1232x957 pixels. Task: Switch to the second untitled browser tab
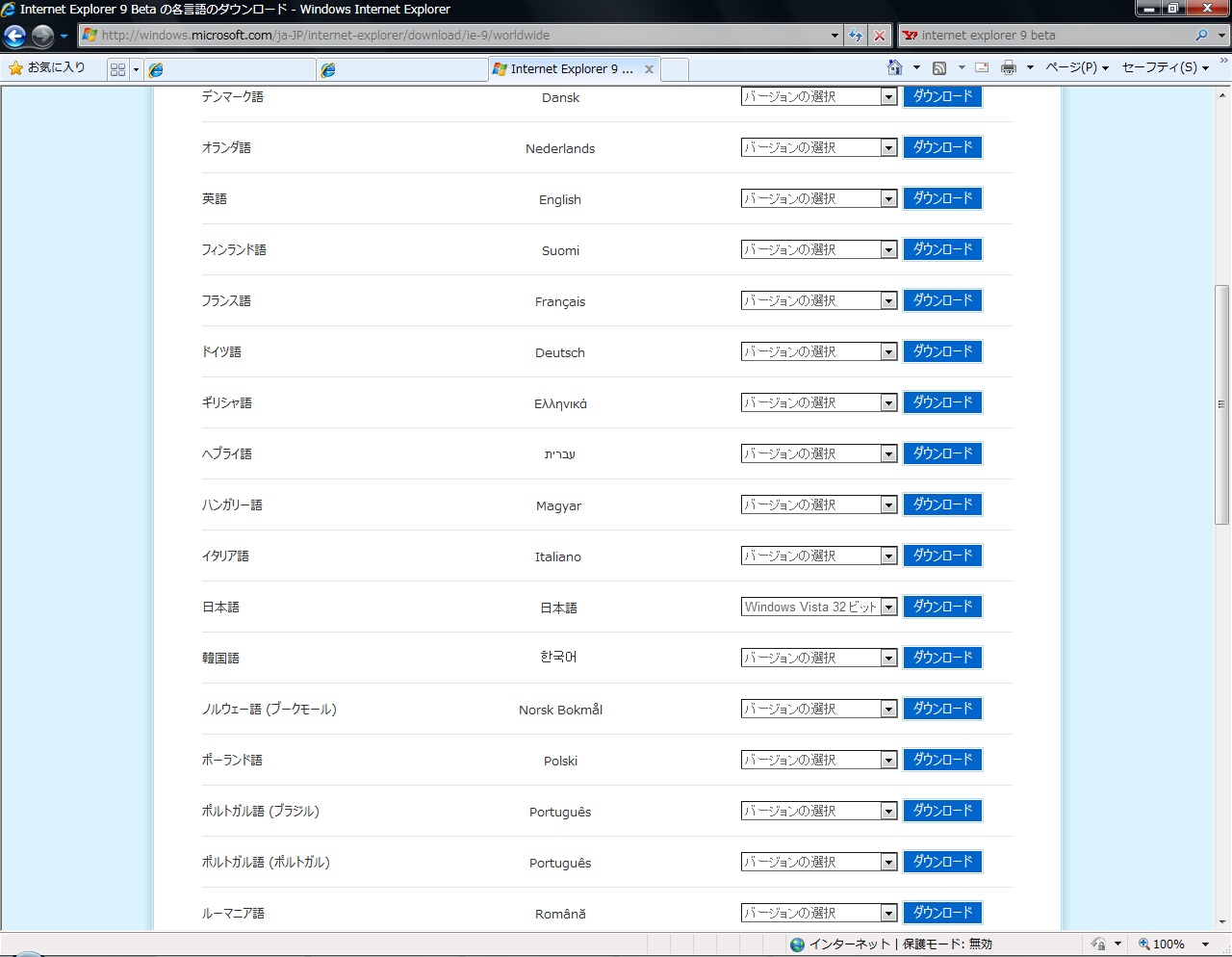coord(402,69)
